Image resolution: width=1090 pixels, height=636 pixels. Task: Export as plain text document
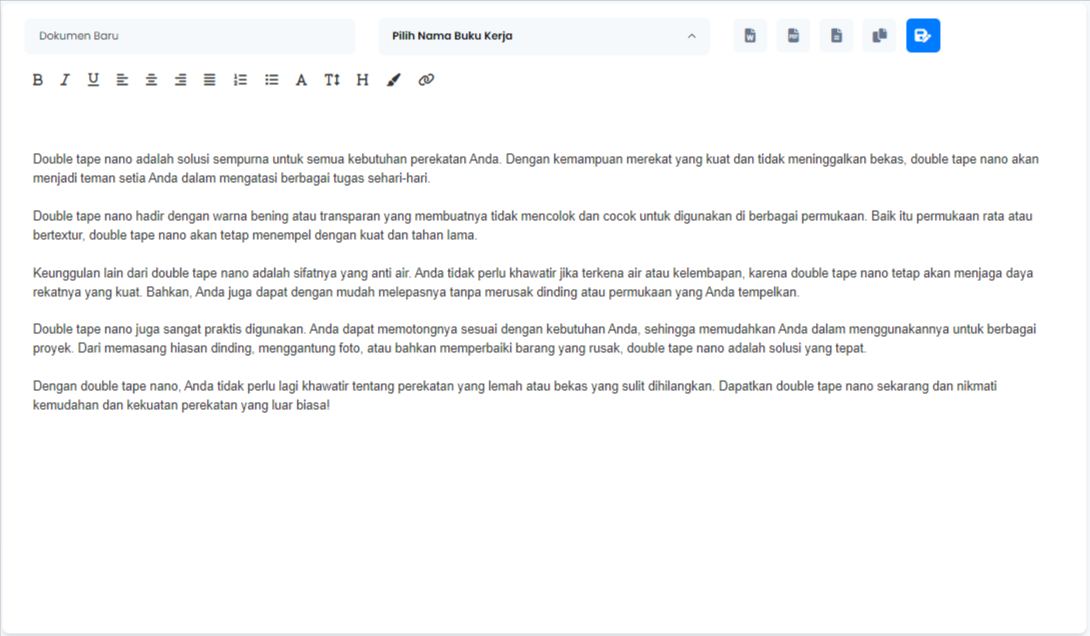point(836,35)
